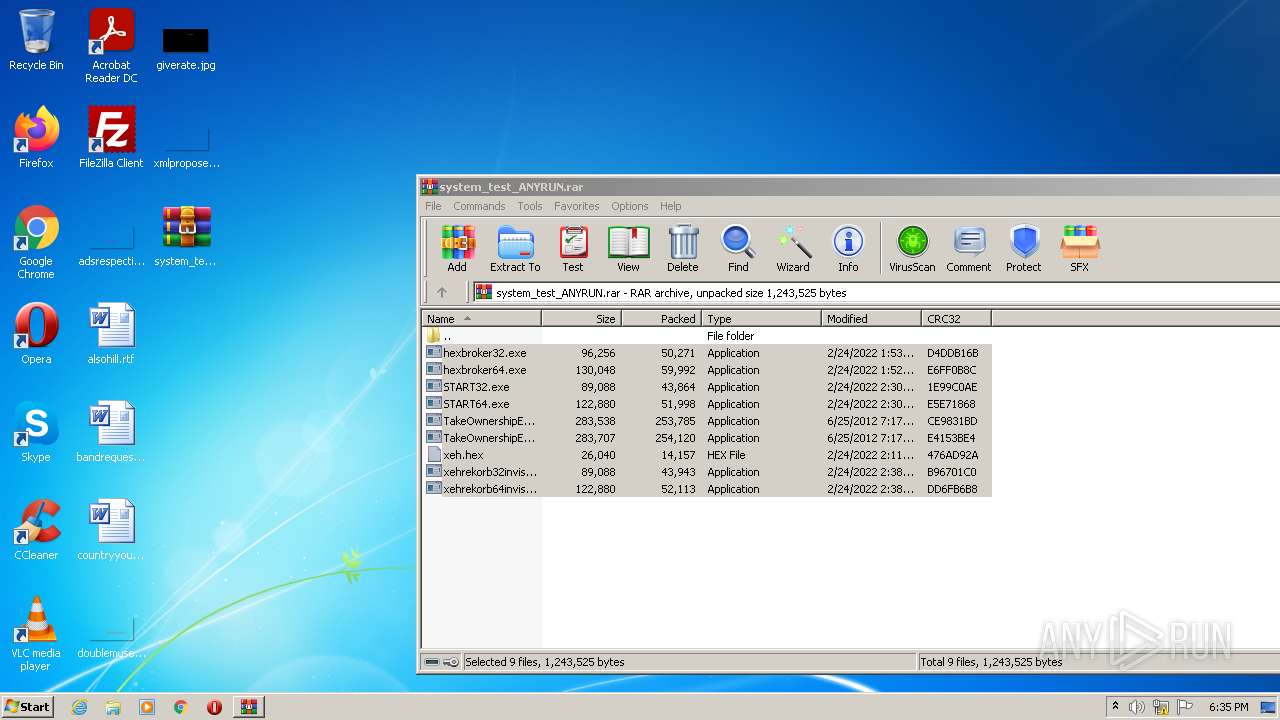Select TakeOwnershipE... row with CRC E4153BE4
Image resolution: width=1280 pixels, height=720 pixels.
(707, 438)
